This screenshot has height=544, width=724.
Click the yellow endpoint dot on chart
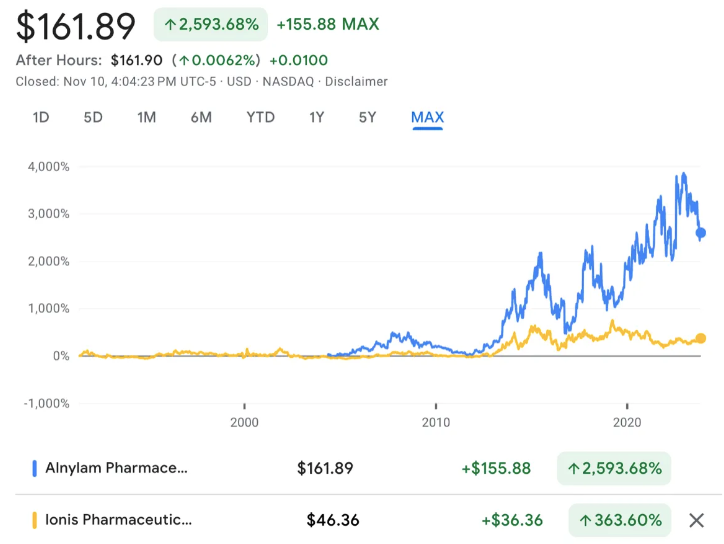coord(701,339)
